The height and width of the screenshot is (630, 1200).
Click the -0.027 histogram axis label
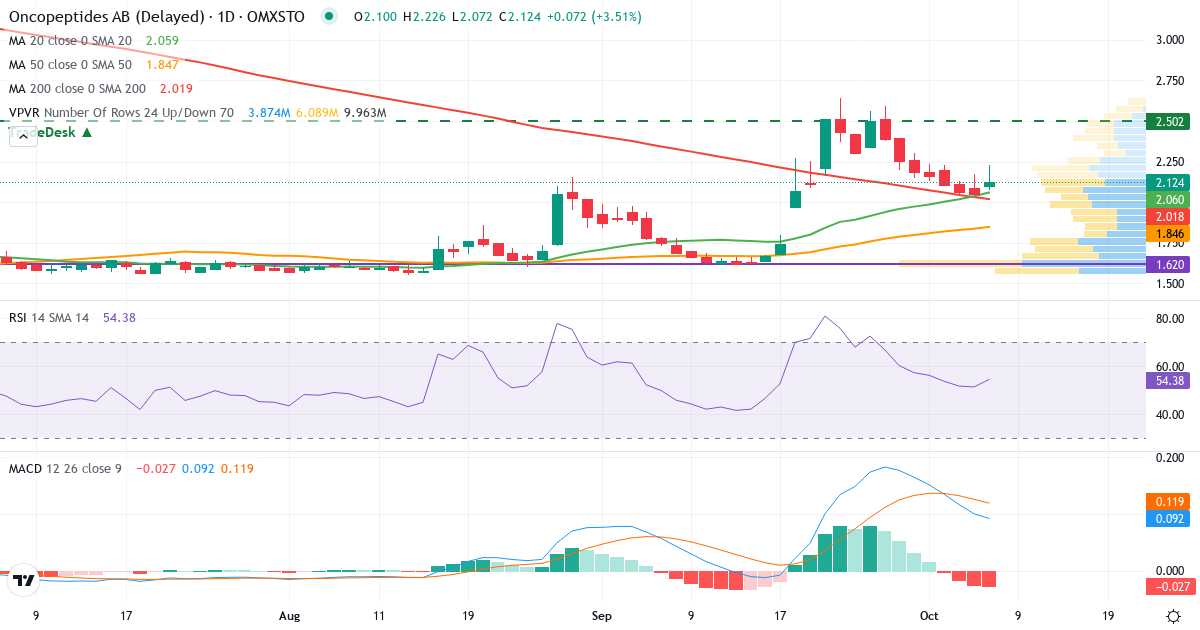pos(1169,586)
